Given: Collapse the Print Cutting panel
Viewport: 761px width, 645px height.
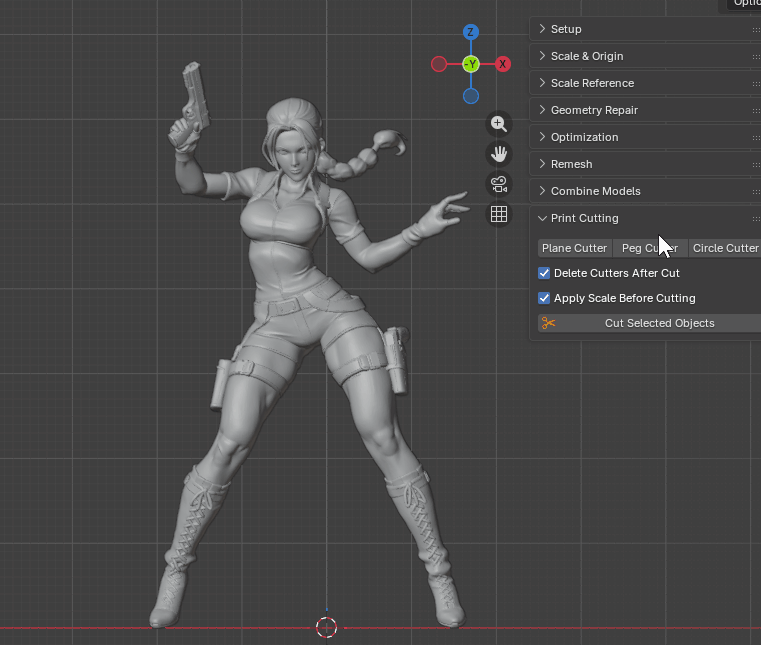Looking at the screenshot, I should (x=645, y=218).
